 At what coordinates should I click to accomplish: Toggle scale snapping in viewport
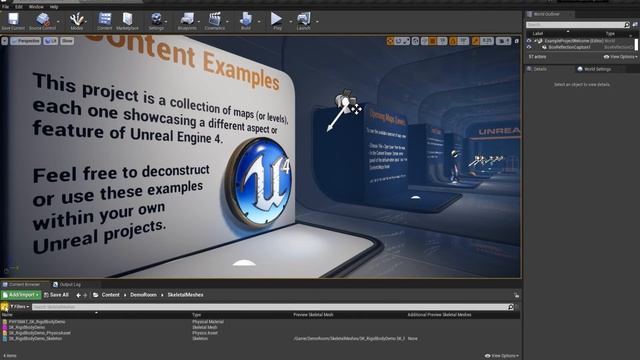476,41
